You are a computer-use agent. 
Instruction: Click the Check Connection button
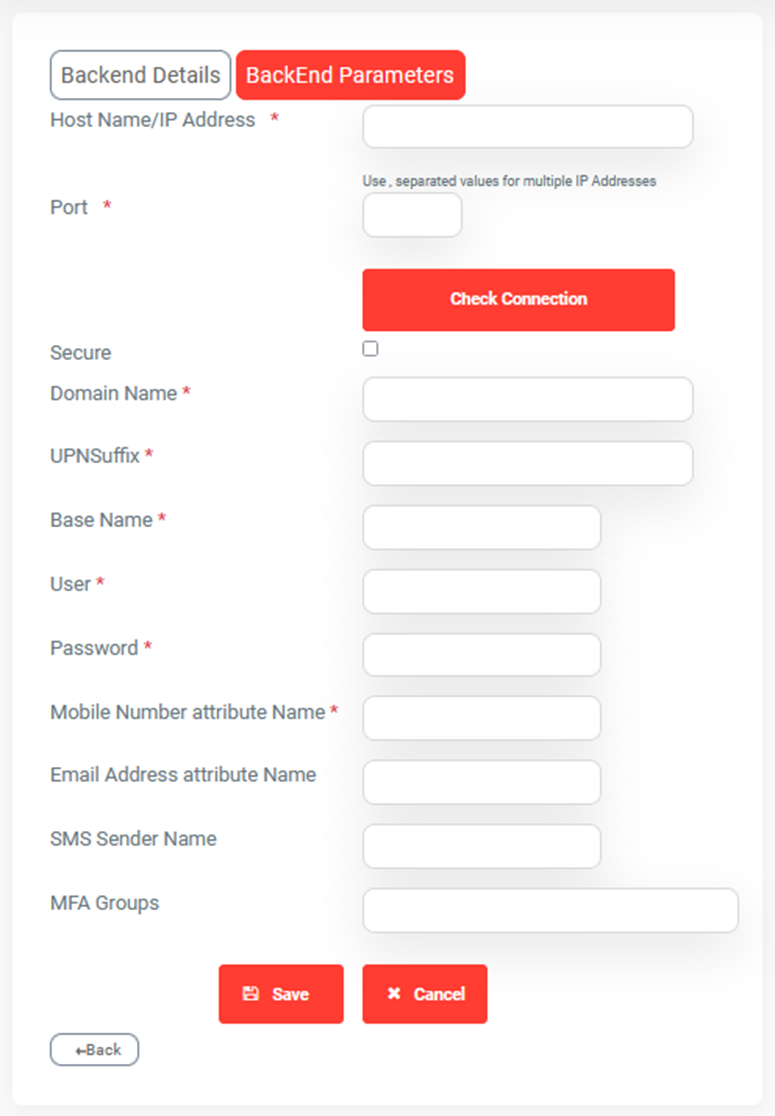(518, 300)
